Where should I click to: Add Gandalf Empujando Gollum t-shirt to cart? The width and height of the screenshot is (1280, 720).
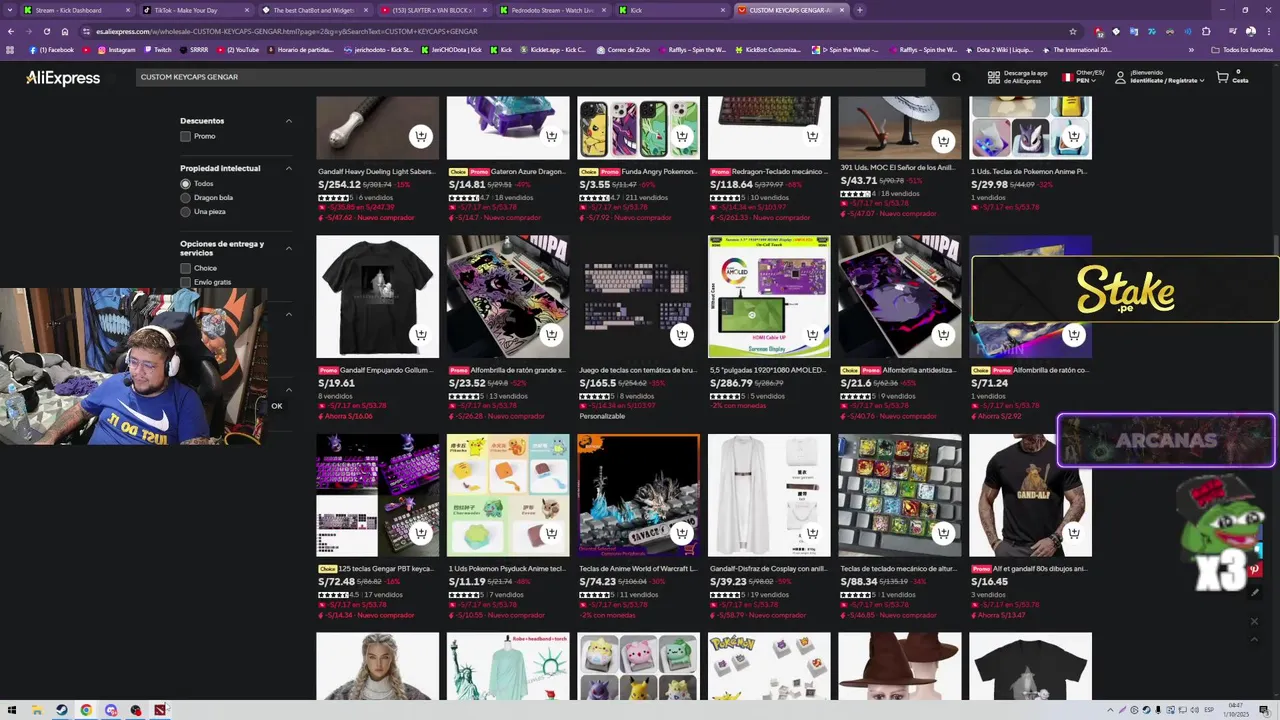[x=421, y=335]
